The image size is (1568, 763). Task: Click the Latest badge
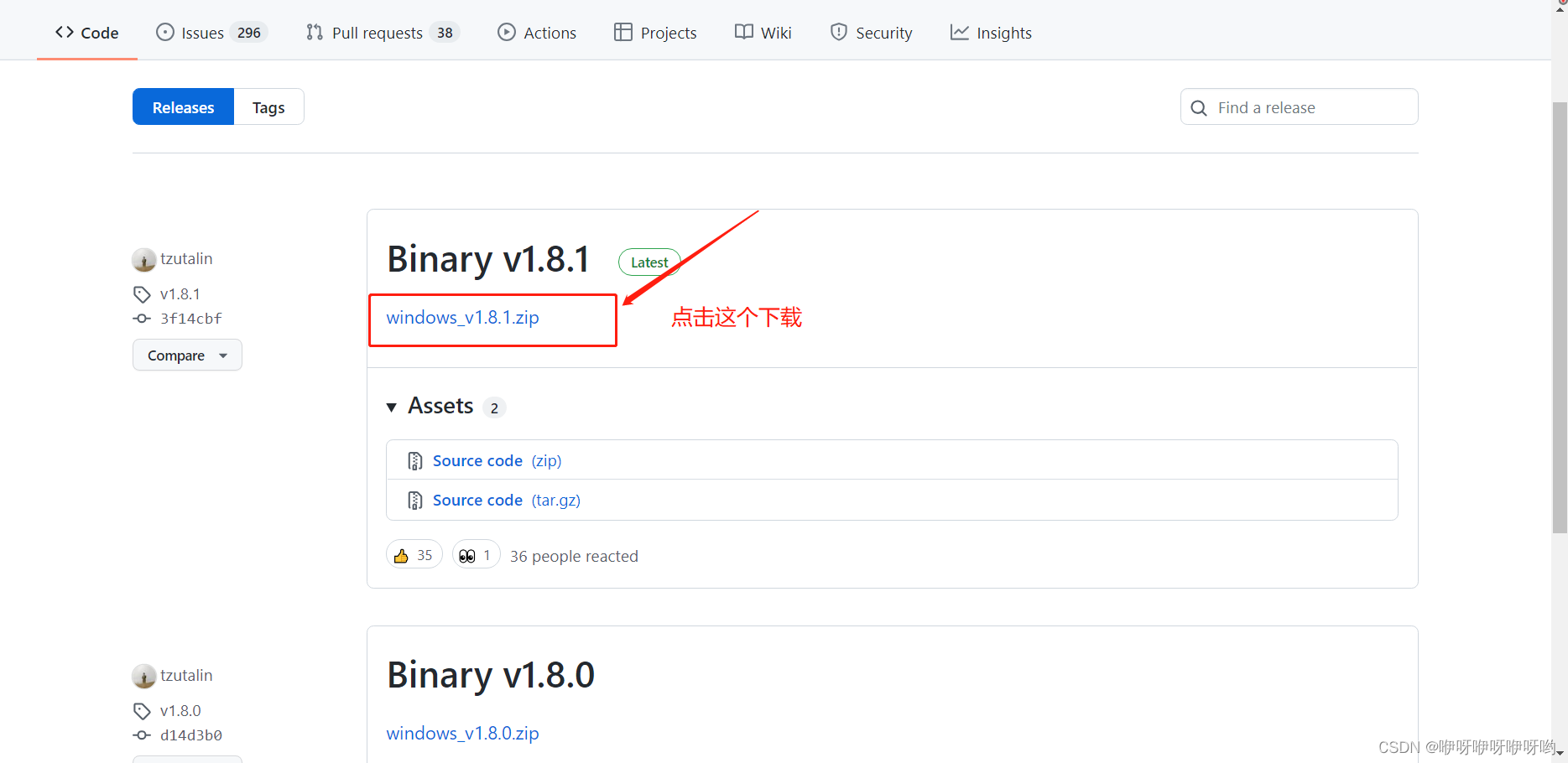pos(649,262)
